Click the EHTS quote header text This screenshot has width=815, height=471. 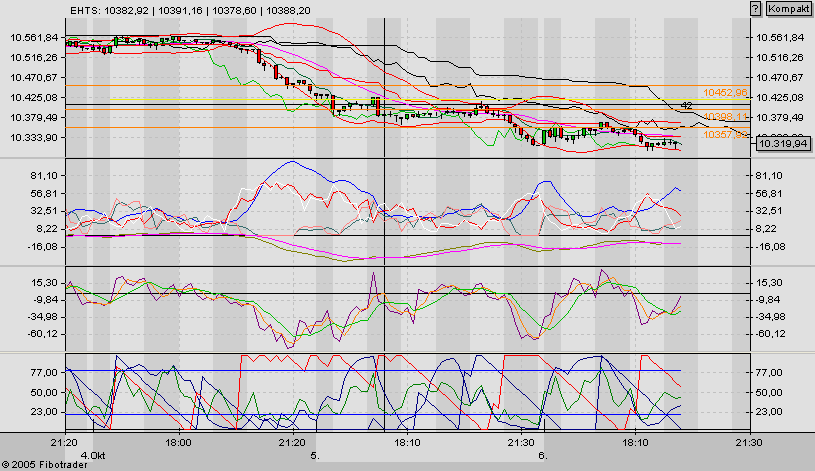click(189, 9)
